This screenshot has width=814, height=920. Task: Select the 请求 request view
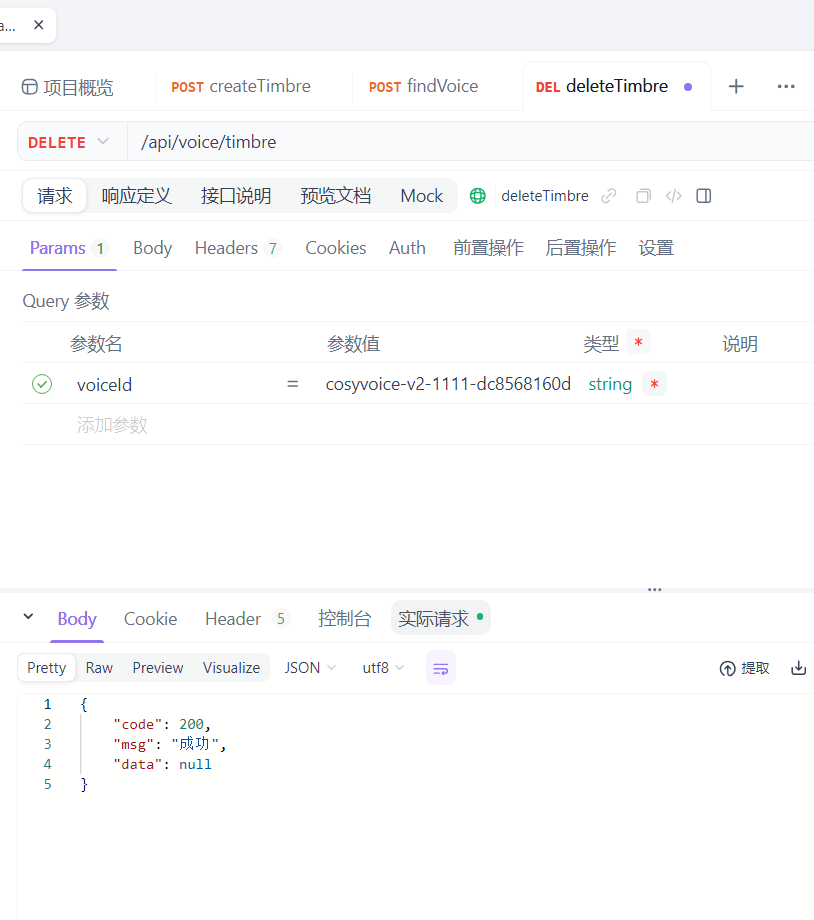[x=55, y=195]
